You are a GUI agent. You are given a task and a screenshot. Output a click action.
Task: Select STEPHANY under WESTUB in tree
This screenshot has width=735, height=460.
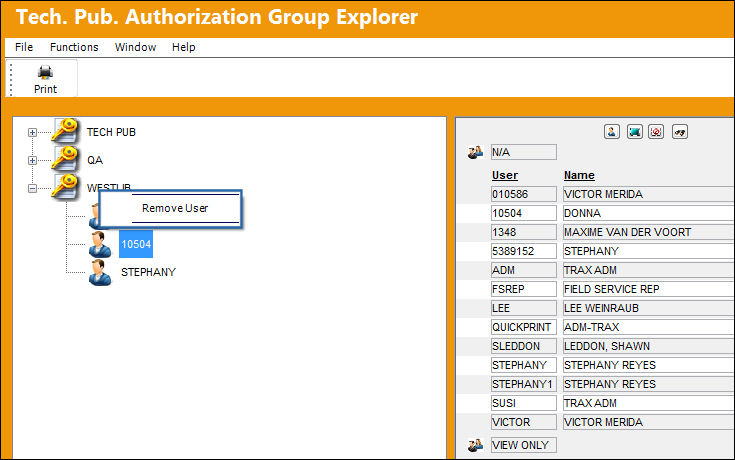[x=148, y=272]
